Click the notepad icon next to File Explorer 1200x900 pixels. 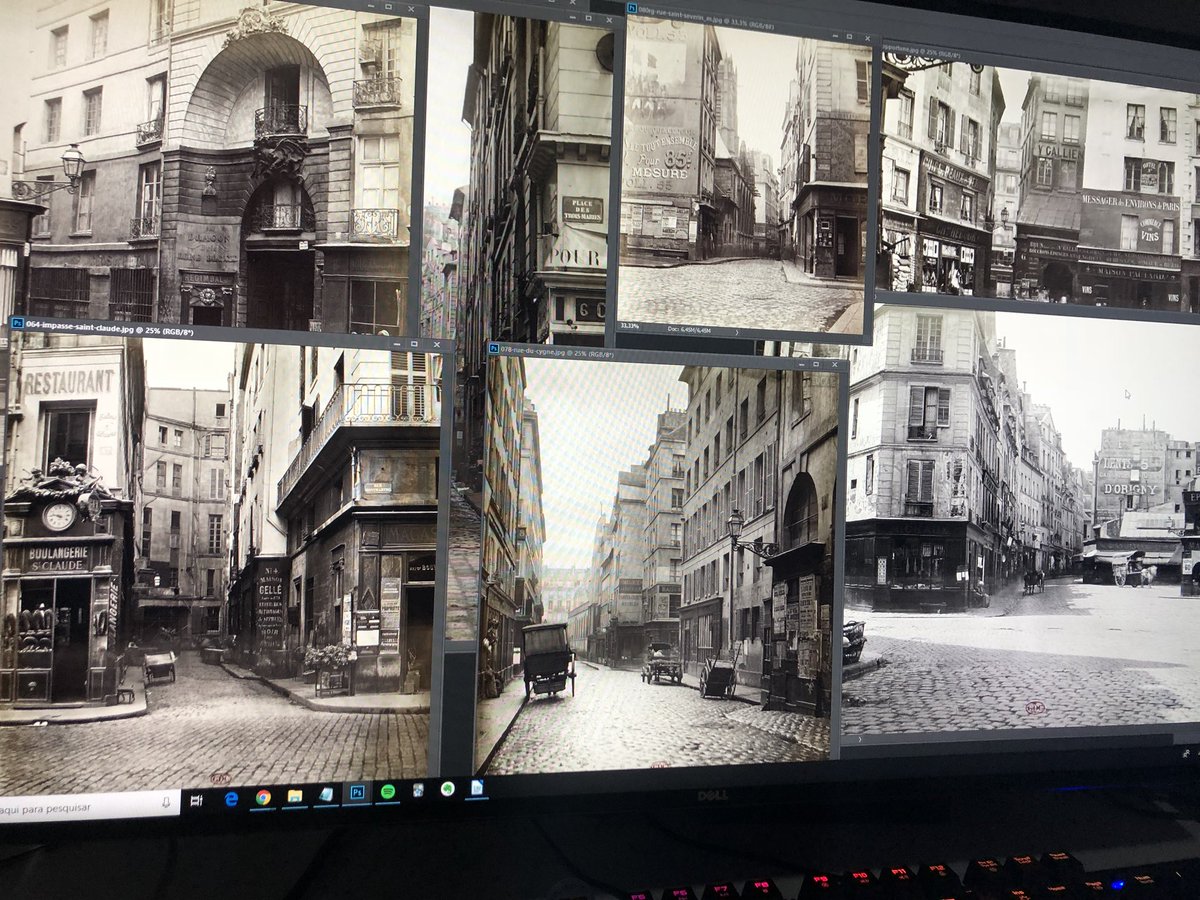pos(325,795)
